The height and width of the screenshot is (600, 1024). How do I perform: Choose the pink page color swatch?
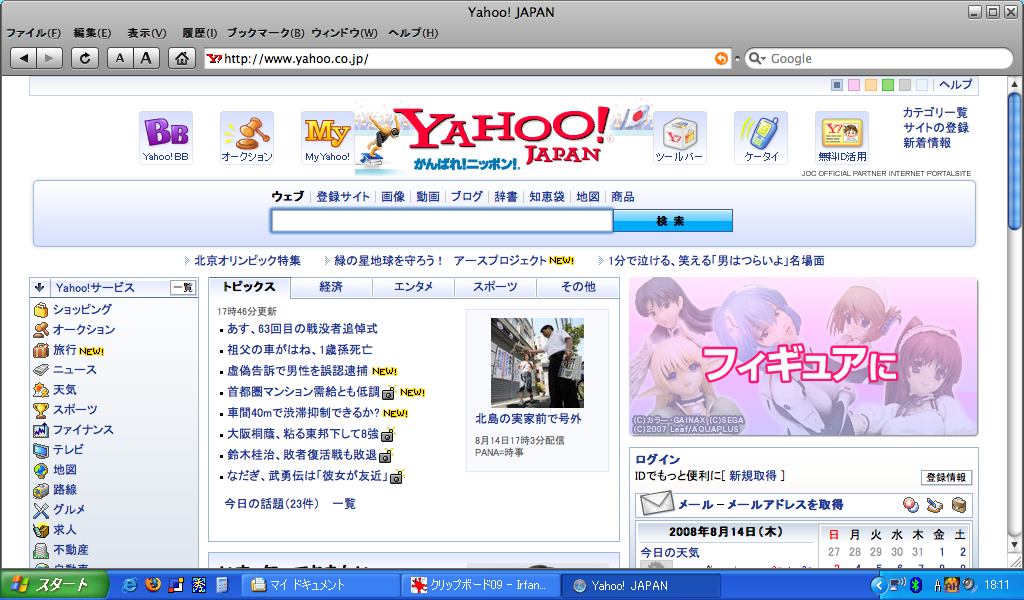coord(854,85)
